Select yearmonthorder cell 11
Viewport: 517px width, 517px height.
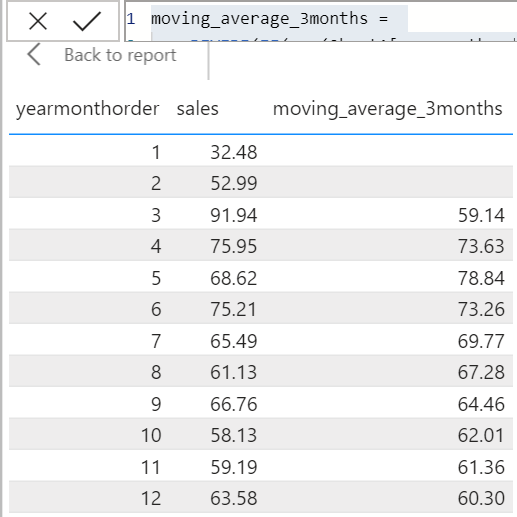coord(151,467)
